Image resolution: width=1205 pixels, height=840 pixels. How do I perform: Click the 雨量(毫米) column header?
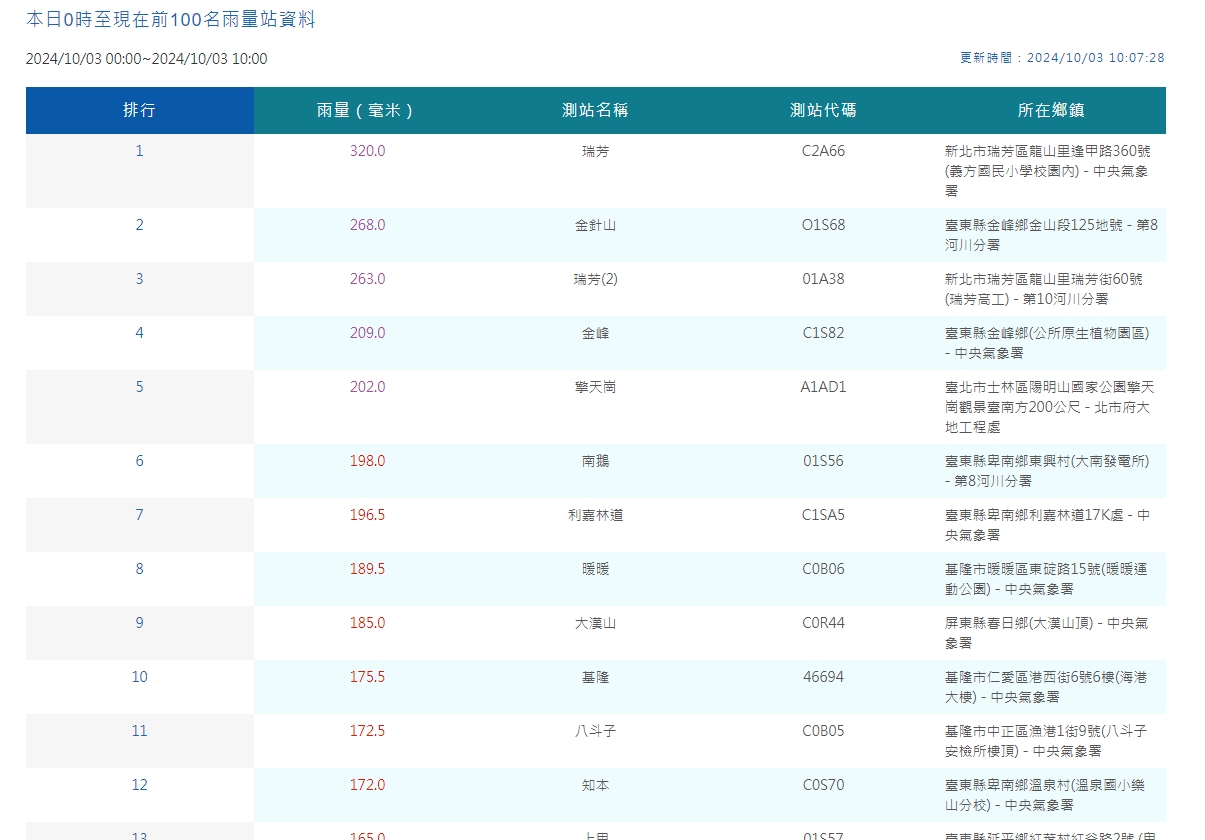(x=367, y=111)
